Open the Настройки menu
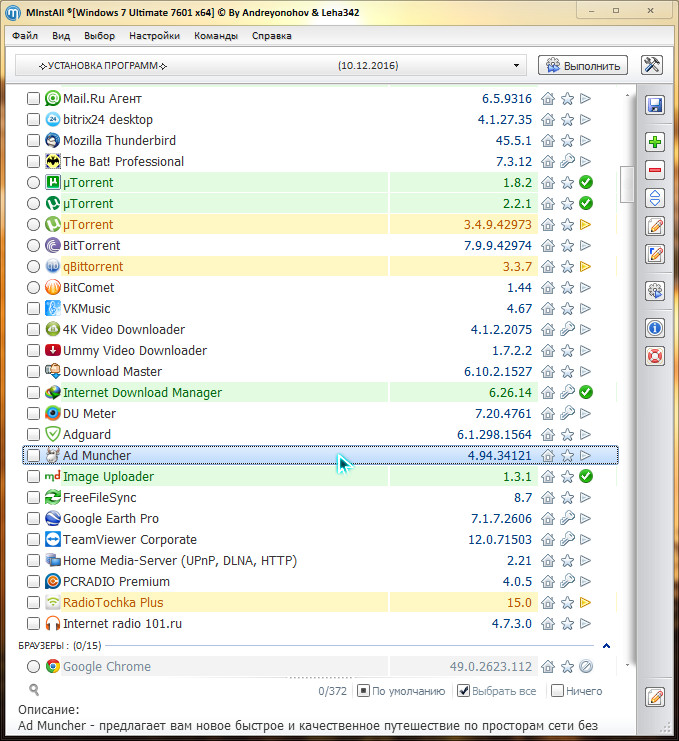 (155, 35)
